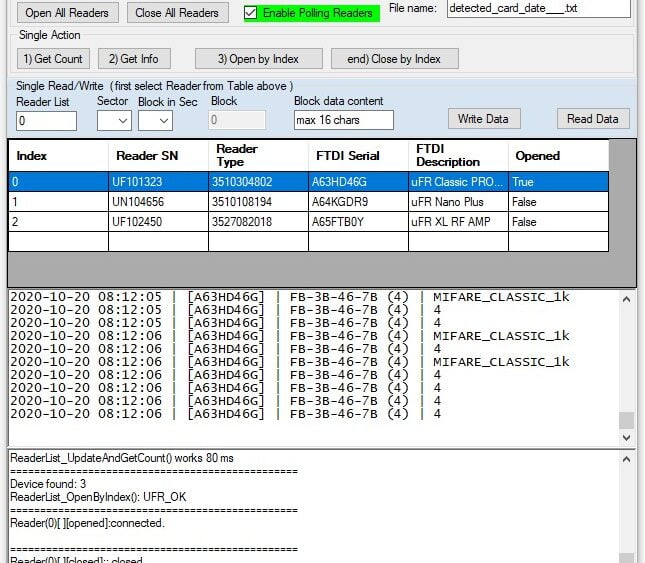Click the FTDI Description column header
Viewport: 645px width, 563px height.
[x=458, y=156]
